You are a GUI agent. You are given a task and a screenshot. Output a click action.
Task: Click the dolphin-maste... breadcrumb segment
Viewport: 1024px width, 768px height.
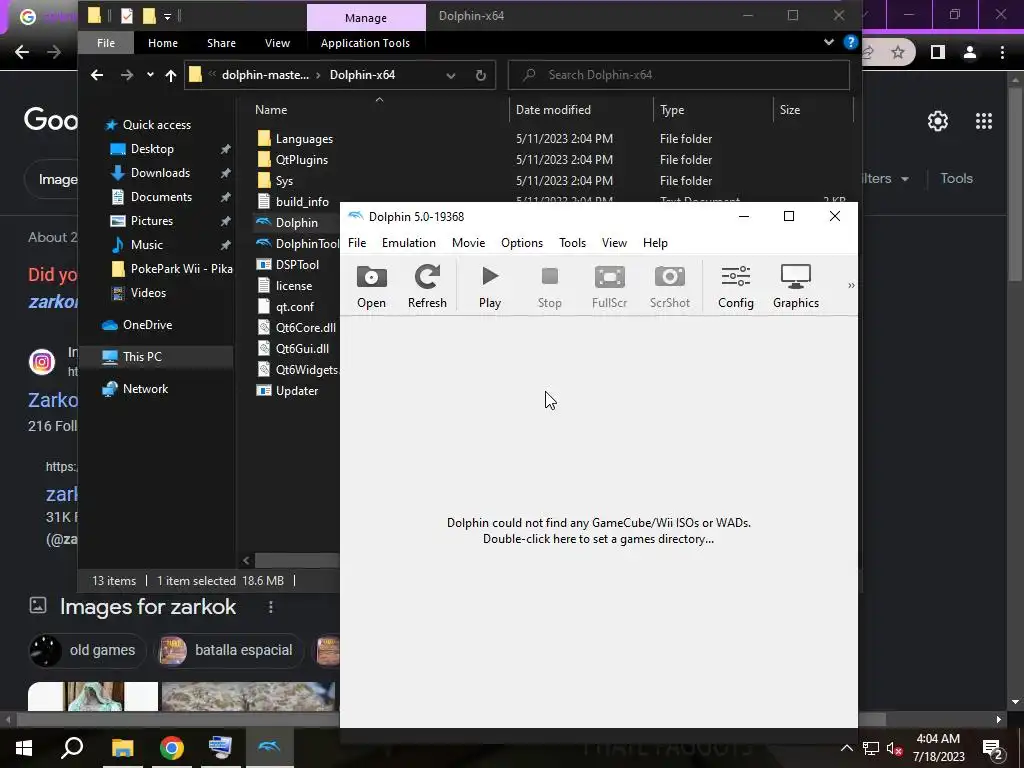(x=265, y=75)
